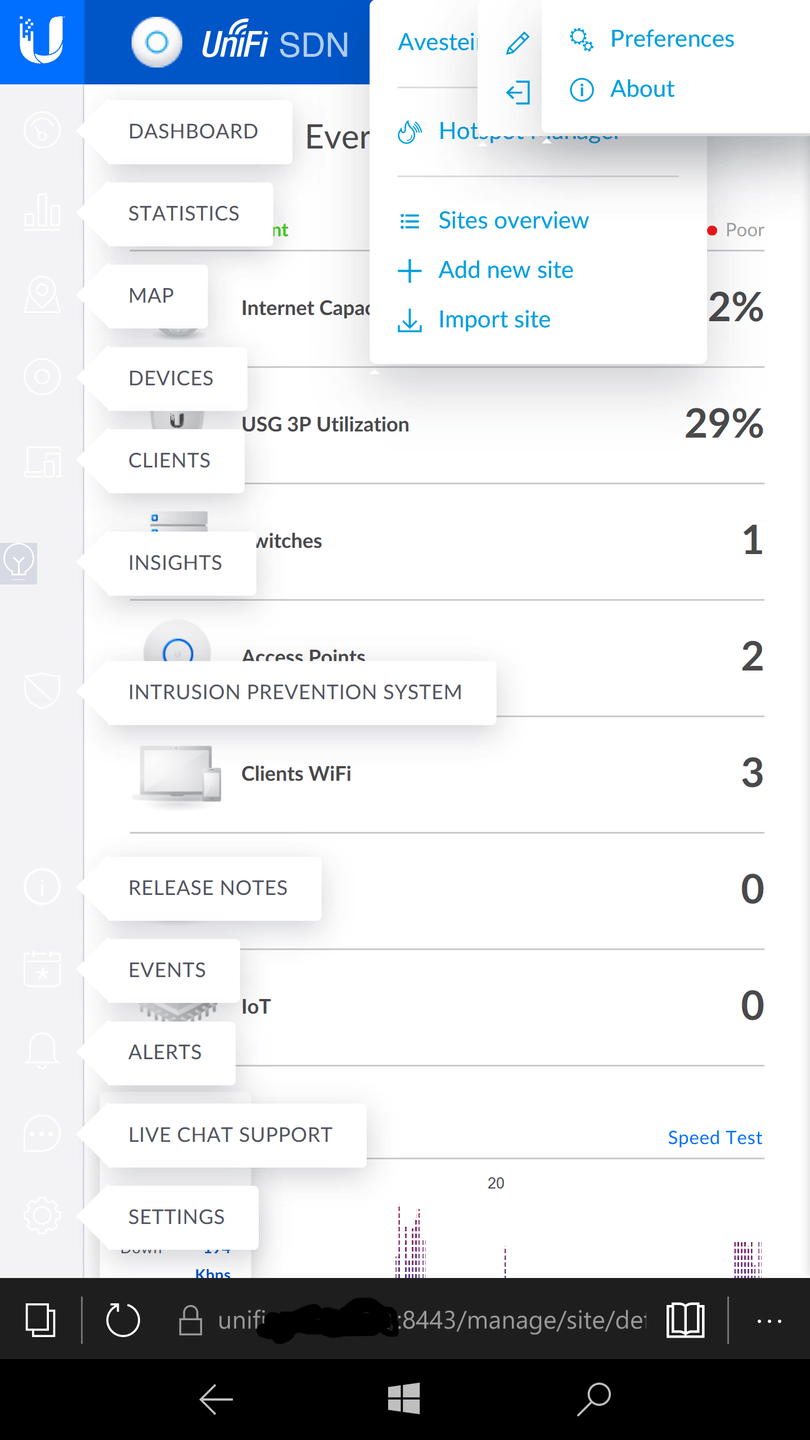This screenshot has height=1440, width=810.
Task: Click the logout arrow icon
Action: point(517,93)
